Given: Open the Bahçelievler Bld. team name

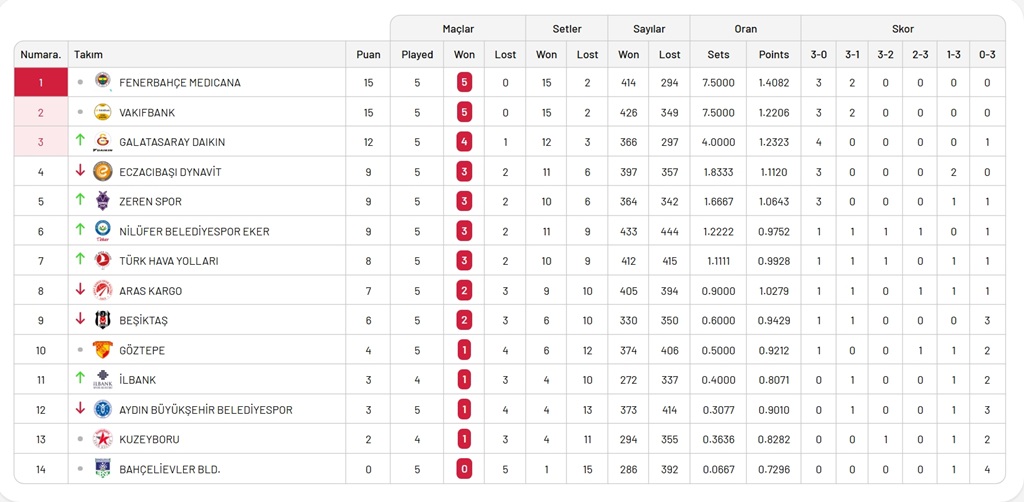Looking at the screenshot, I should pyautogui.click(x=169, y=469).
